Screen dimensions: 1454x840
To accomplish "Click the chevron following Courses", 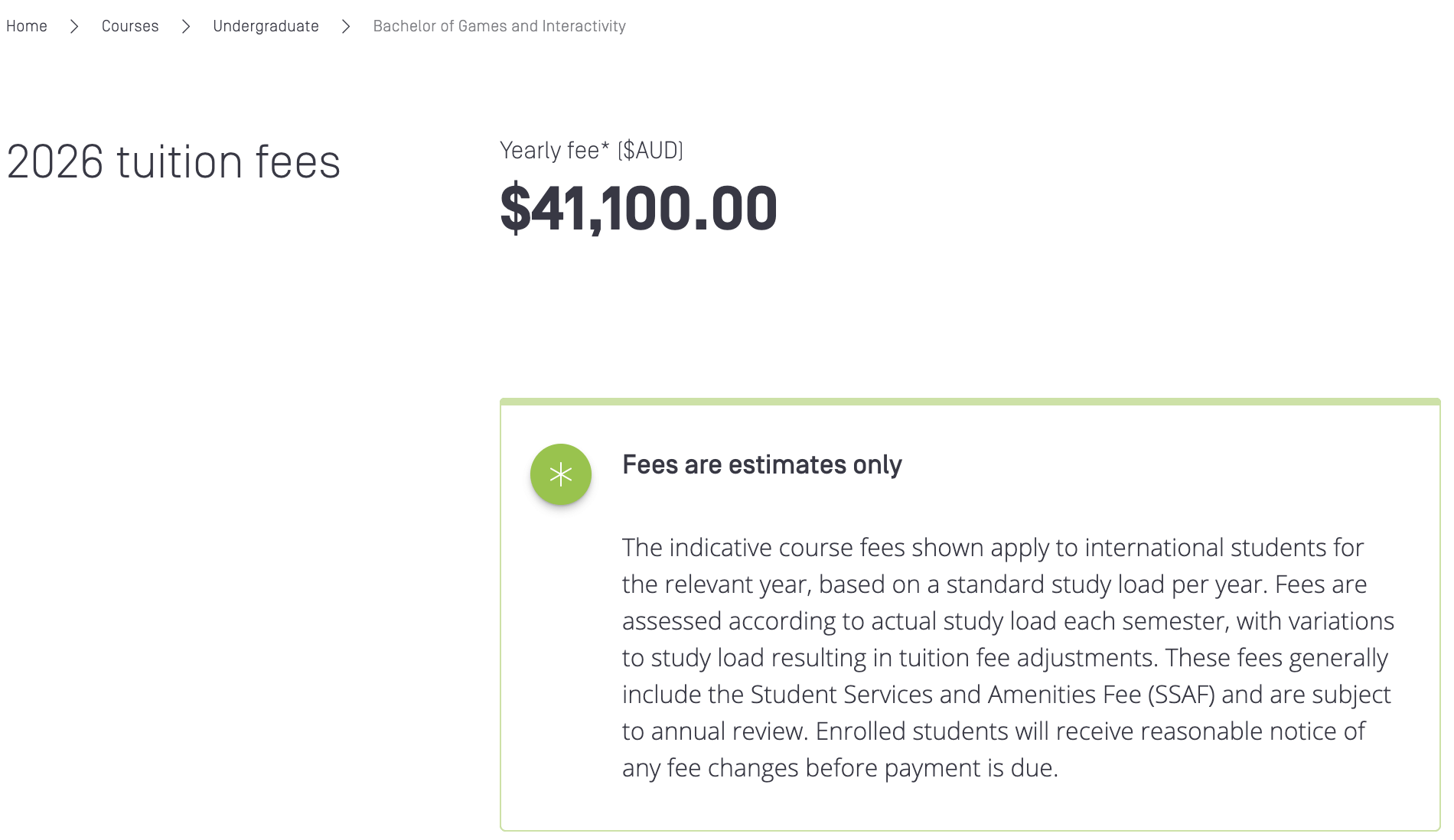I will [186, 26].
